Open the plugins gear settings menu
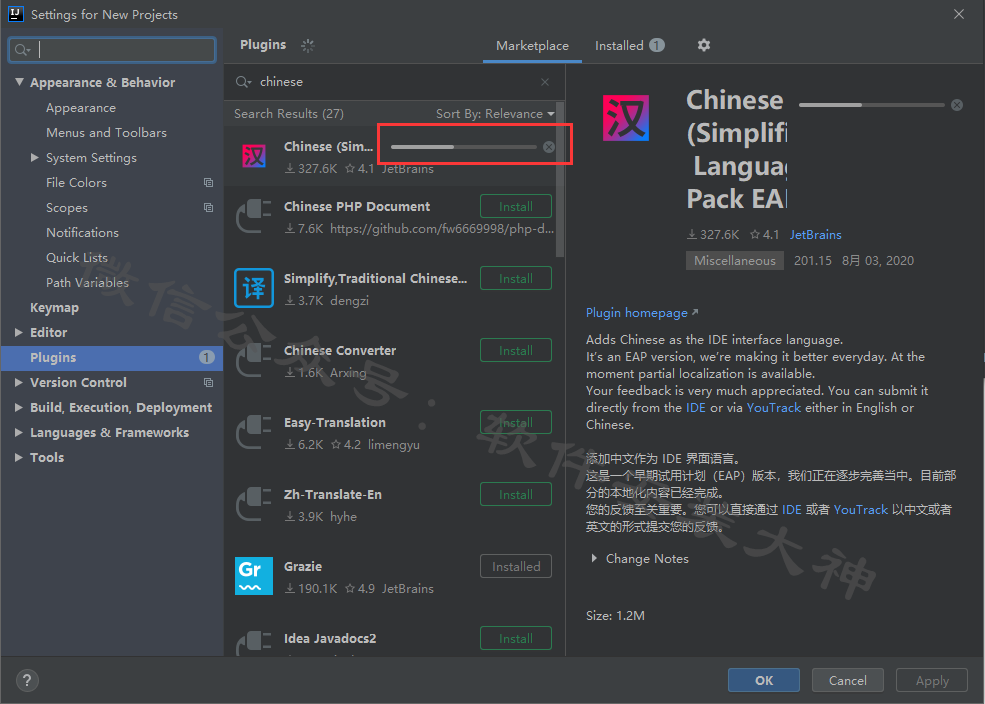The height and width of the screenshot is (704, 985). pyautogui.click(x=704, y=45)
